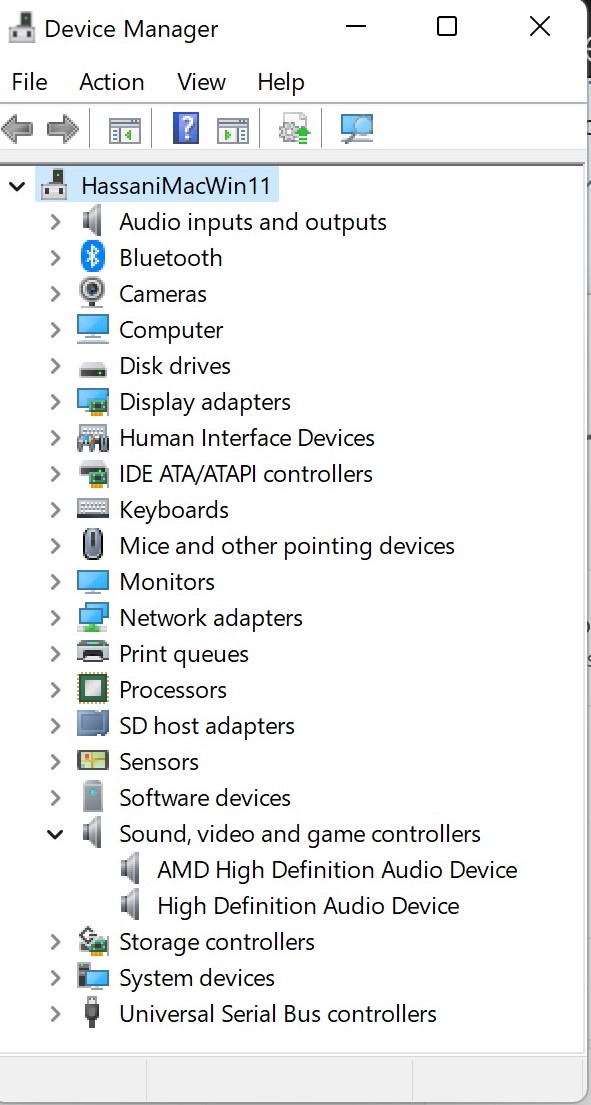
Task: Click Update device driver toolbar icon
Action: click(294, 129)
